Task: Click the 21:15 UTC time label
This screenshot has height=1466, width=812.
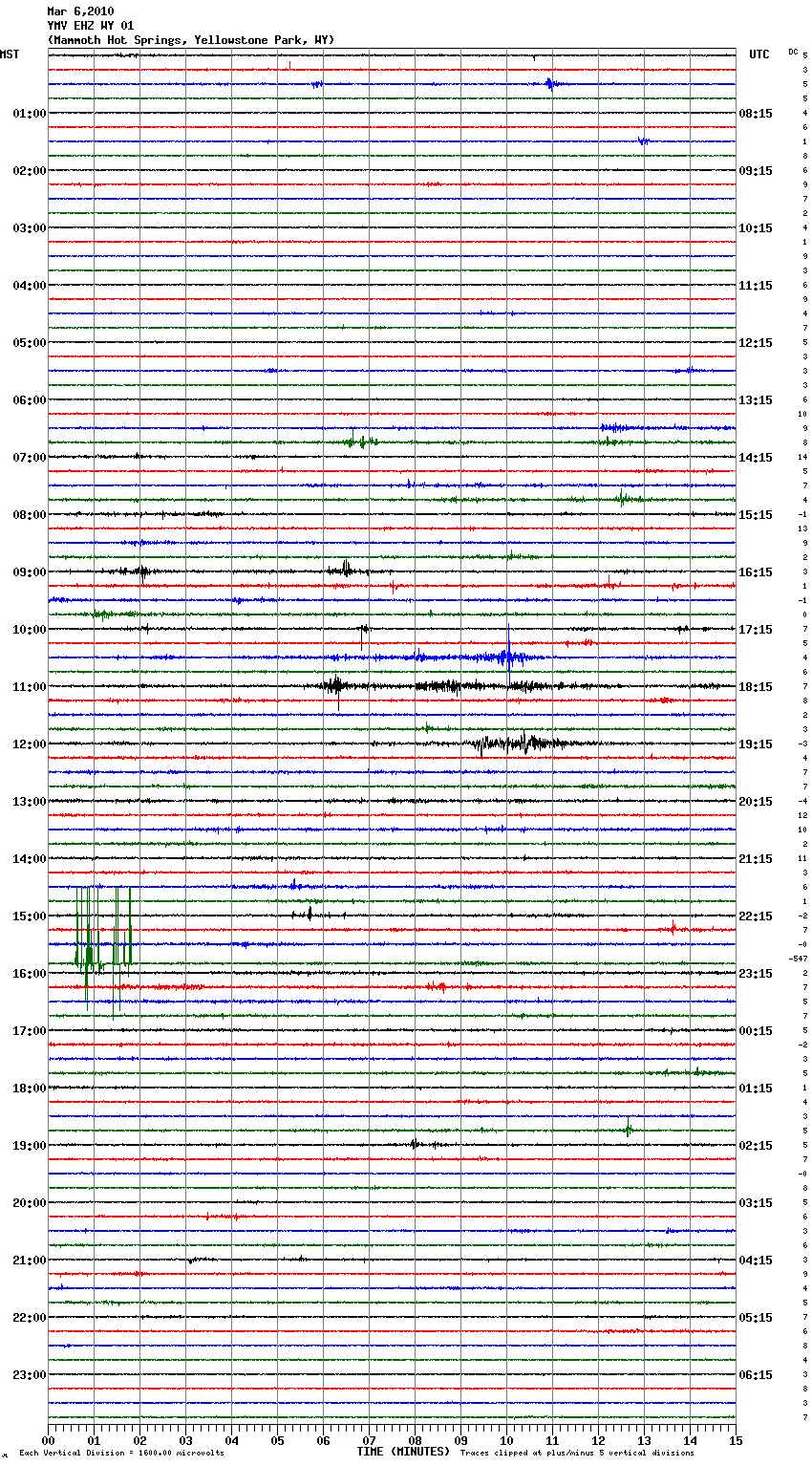Action: 756,859
